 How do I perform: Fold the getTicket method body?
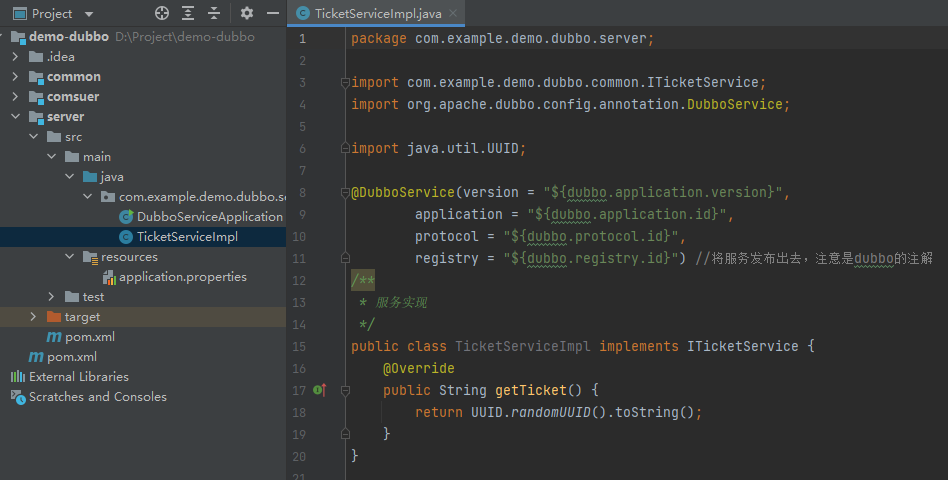(x=345, y=390)
